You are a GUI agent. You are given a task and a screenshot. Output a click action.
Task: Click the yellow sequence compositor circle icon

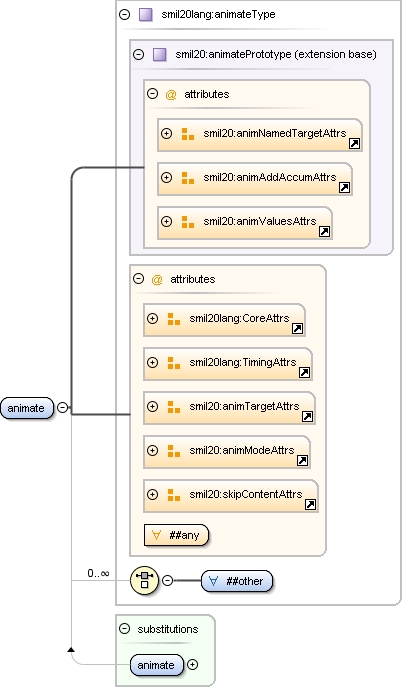point(144,580)
